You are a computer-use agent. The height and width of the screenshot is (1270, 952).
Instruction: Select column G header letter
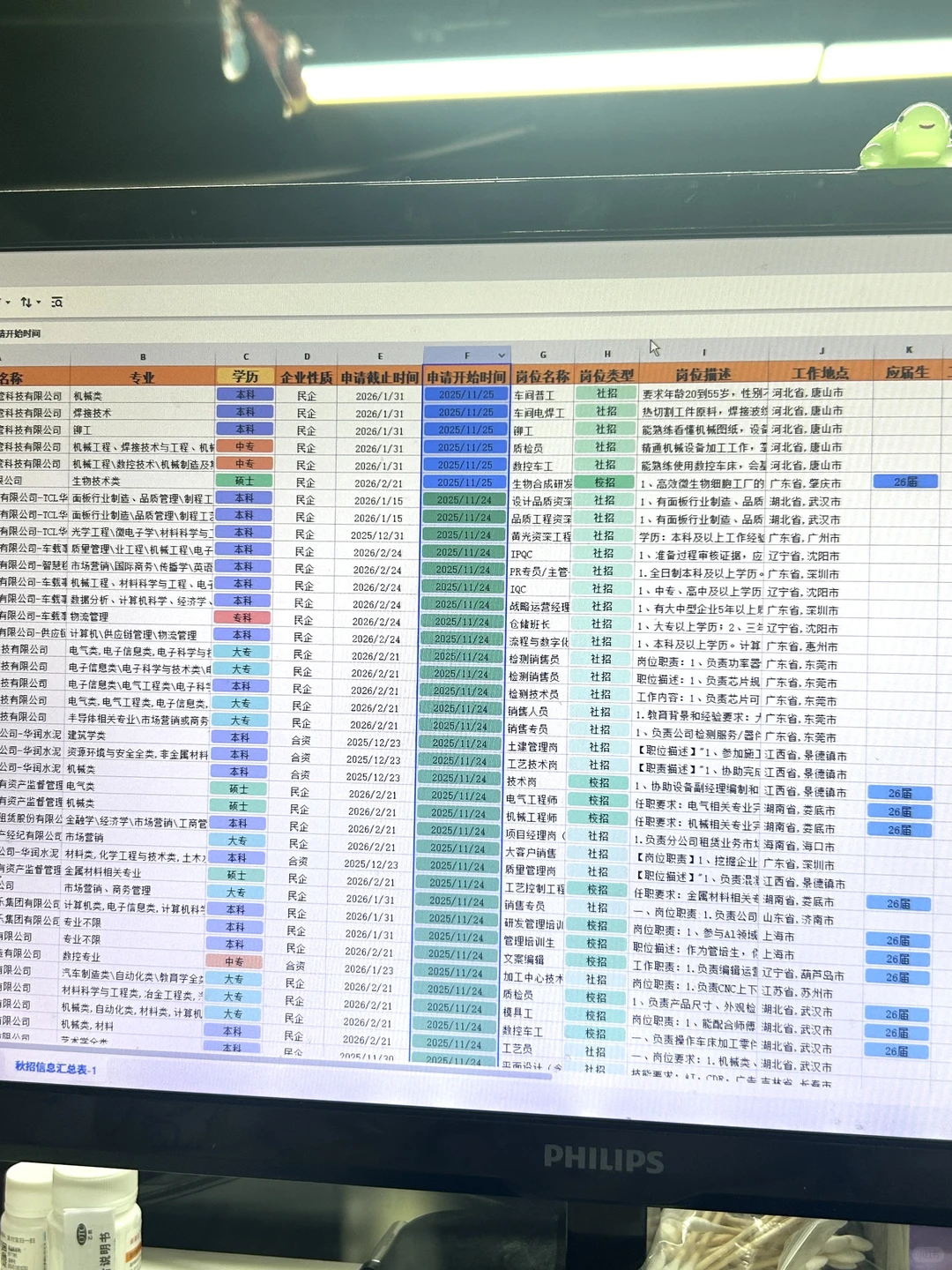click(543, 354)
